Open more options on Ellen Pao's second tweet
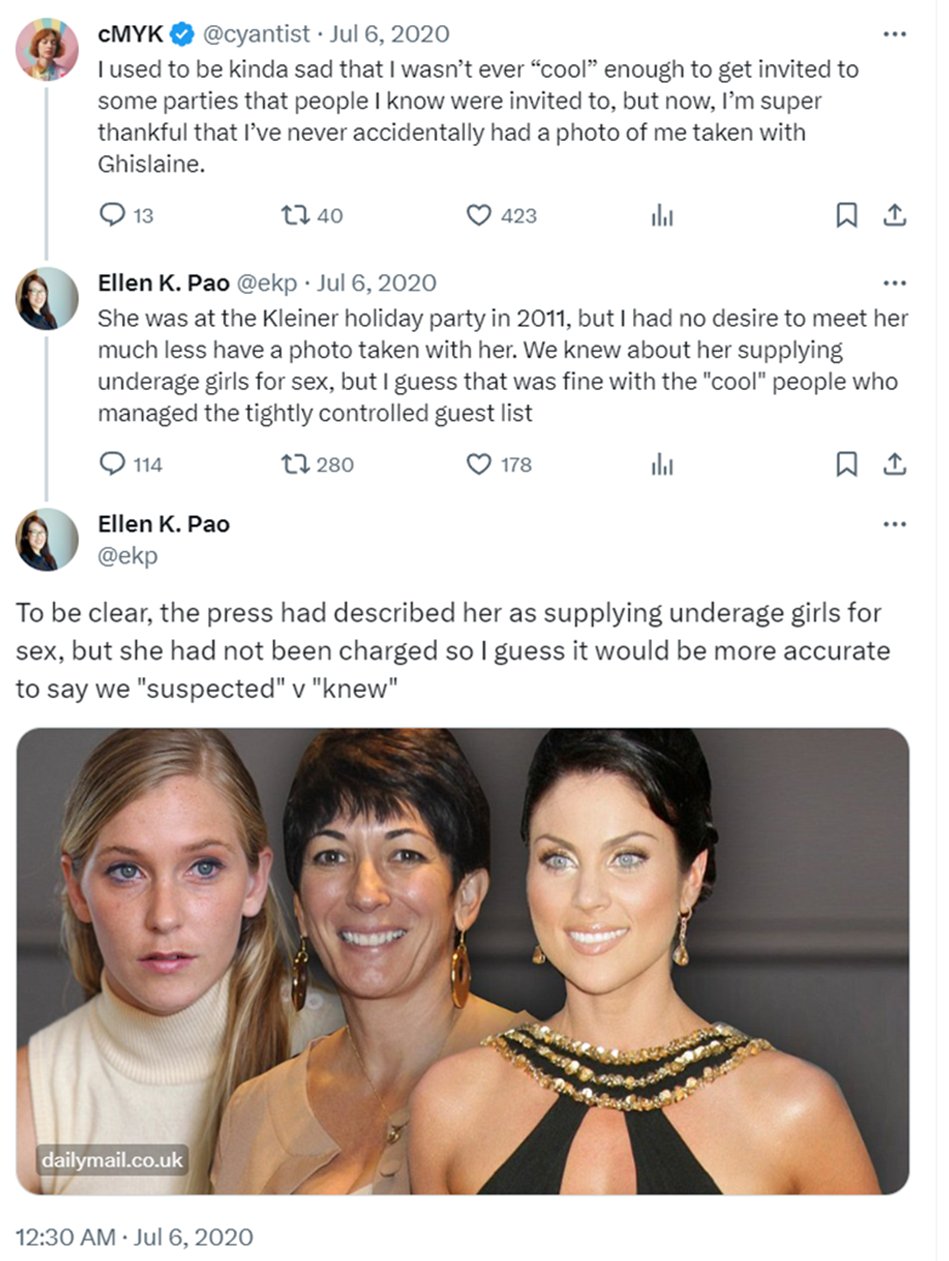This screenshot has height=1261, width=949. pos(895,283)
